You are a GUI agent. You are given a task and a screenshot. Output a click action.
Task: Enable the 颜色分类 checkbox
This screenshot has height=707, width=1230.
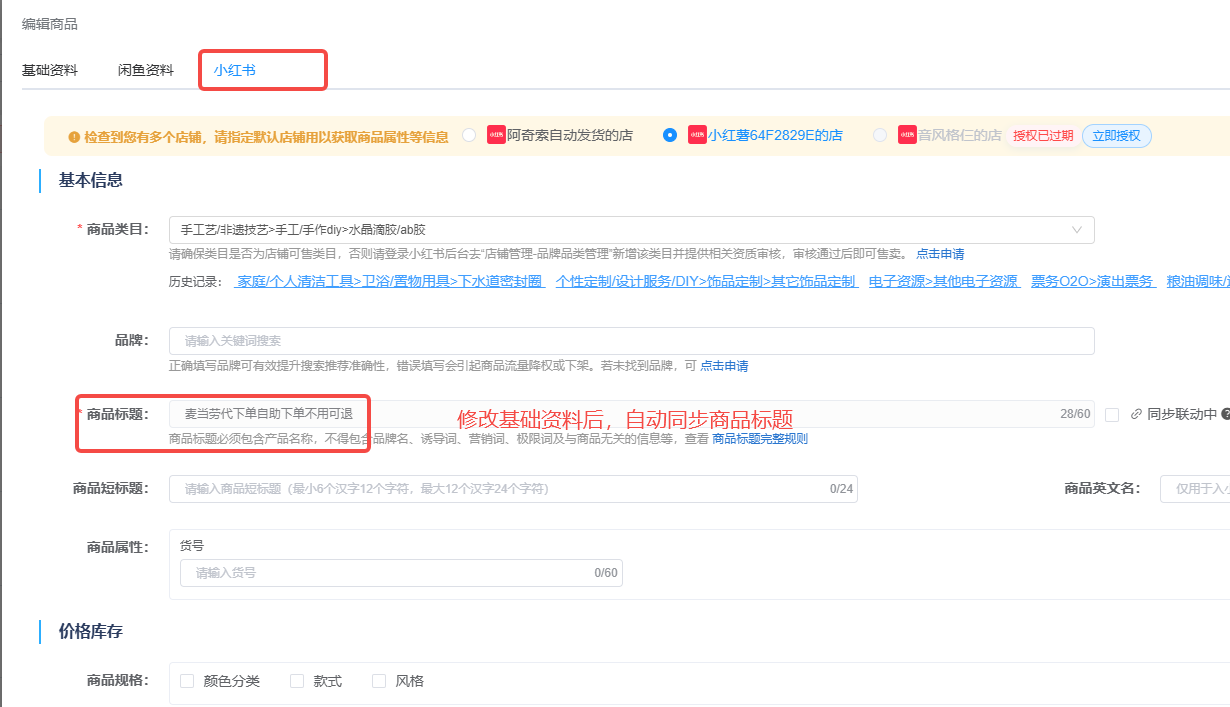point(187,681)
